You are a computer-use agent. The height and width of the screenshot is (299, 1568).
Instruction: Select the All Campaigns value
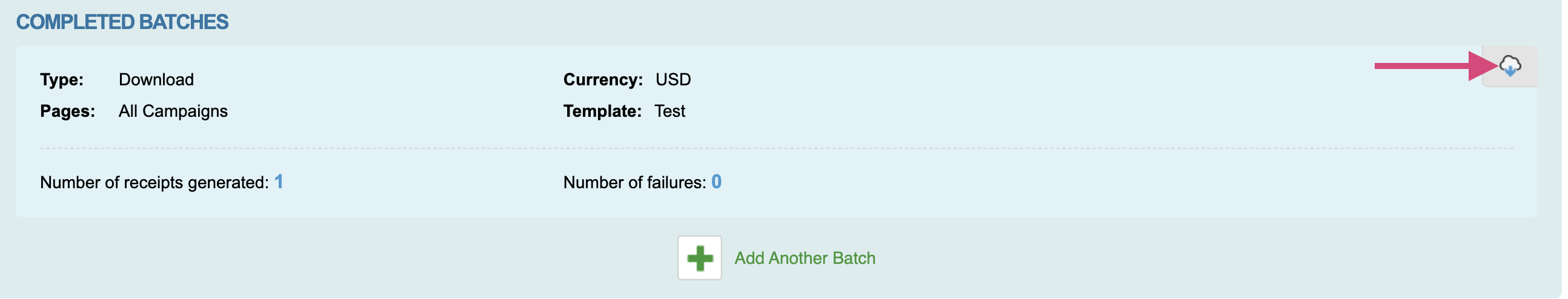[x=173, y=111]
